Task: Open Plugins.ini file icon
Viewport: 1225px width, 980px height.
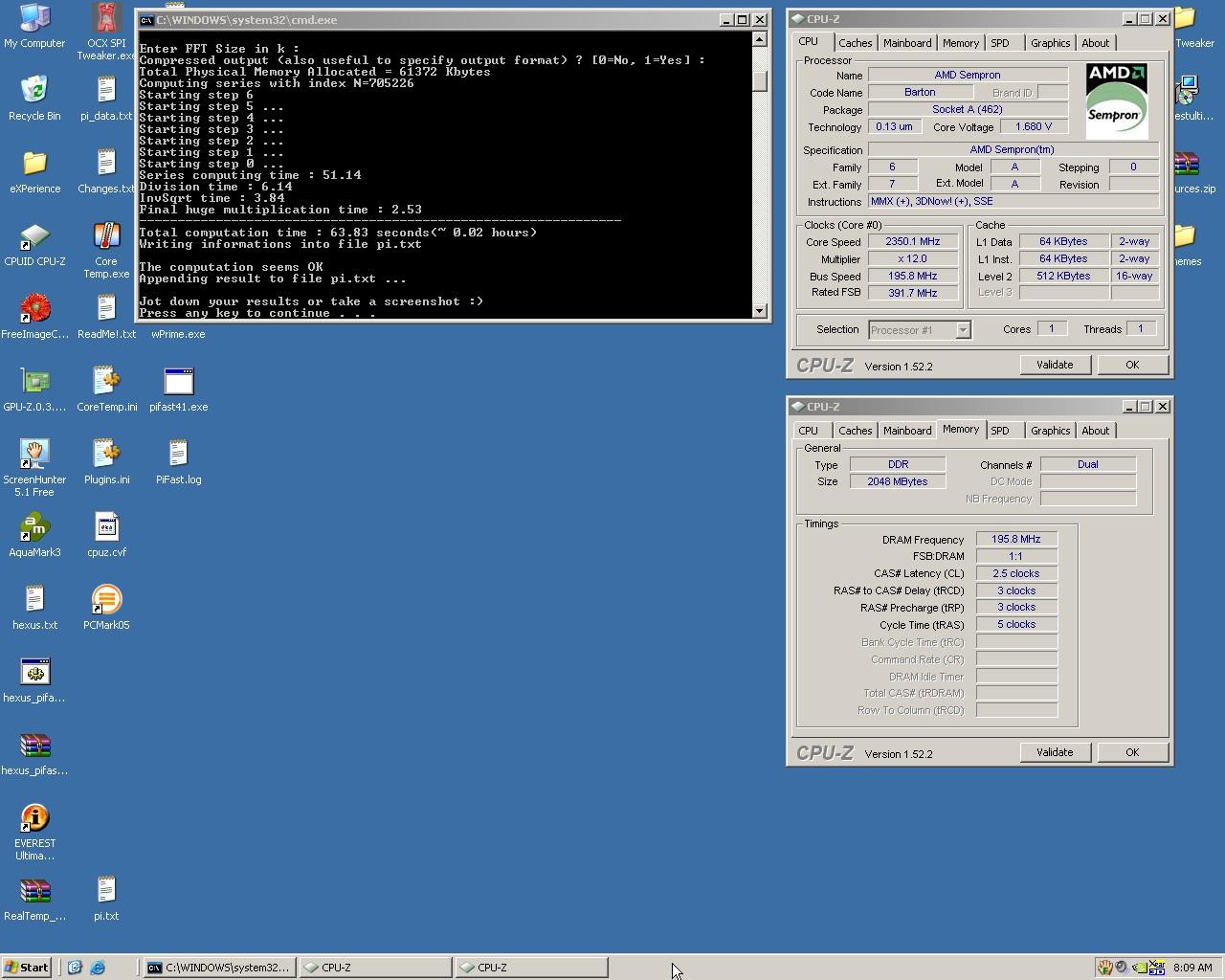Action: (106, 461)
